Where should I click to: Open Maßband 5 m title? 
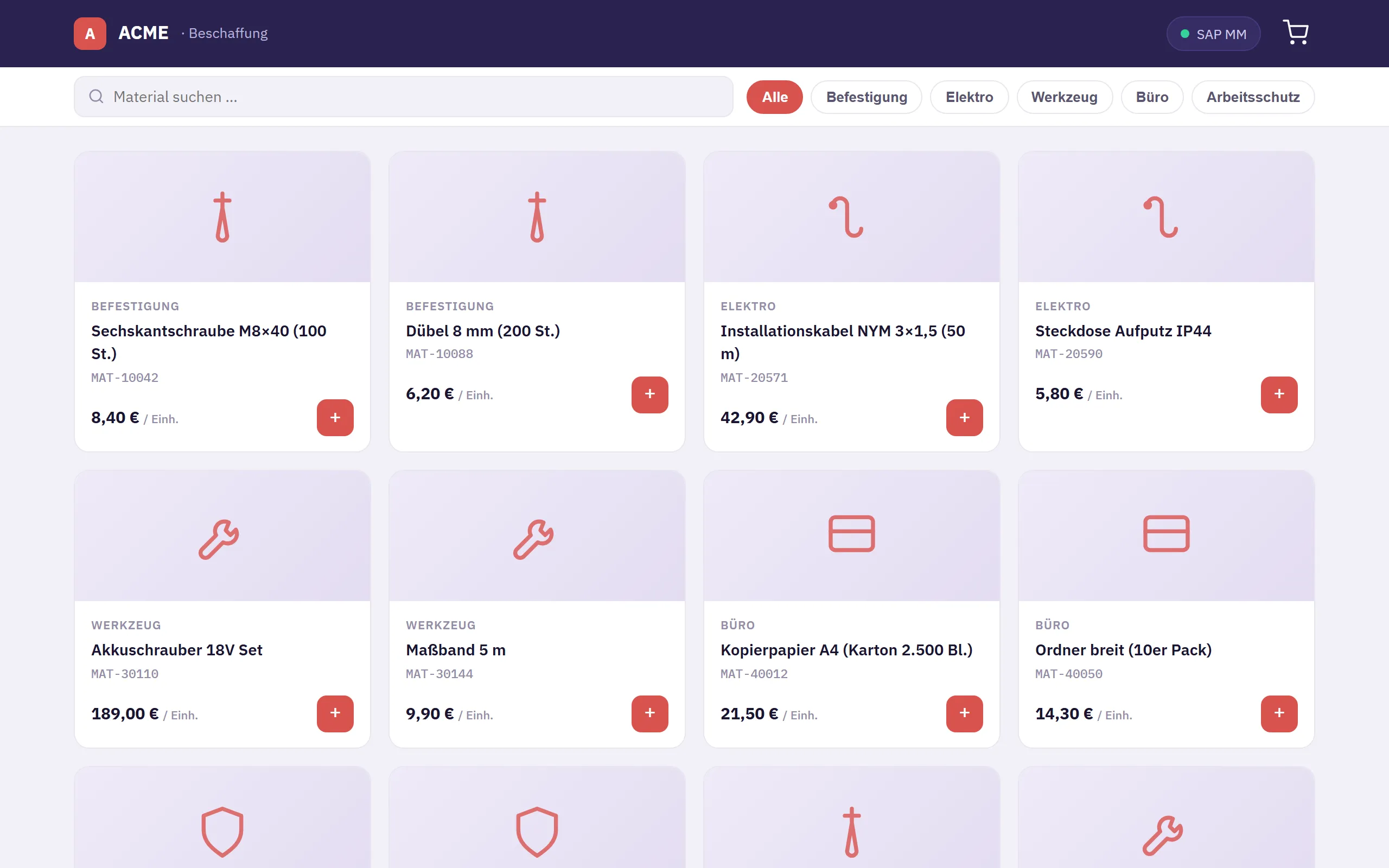456,650
